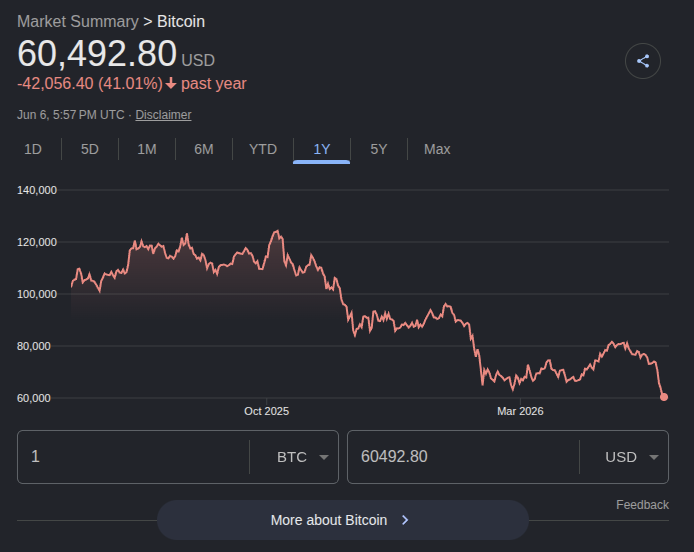Click the 60,492.80 price headline
The height and width of the screenshot is (552, 694).
click(97, 54)
